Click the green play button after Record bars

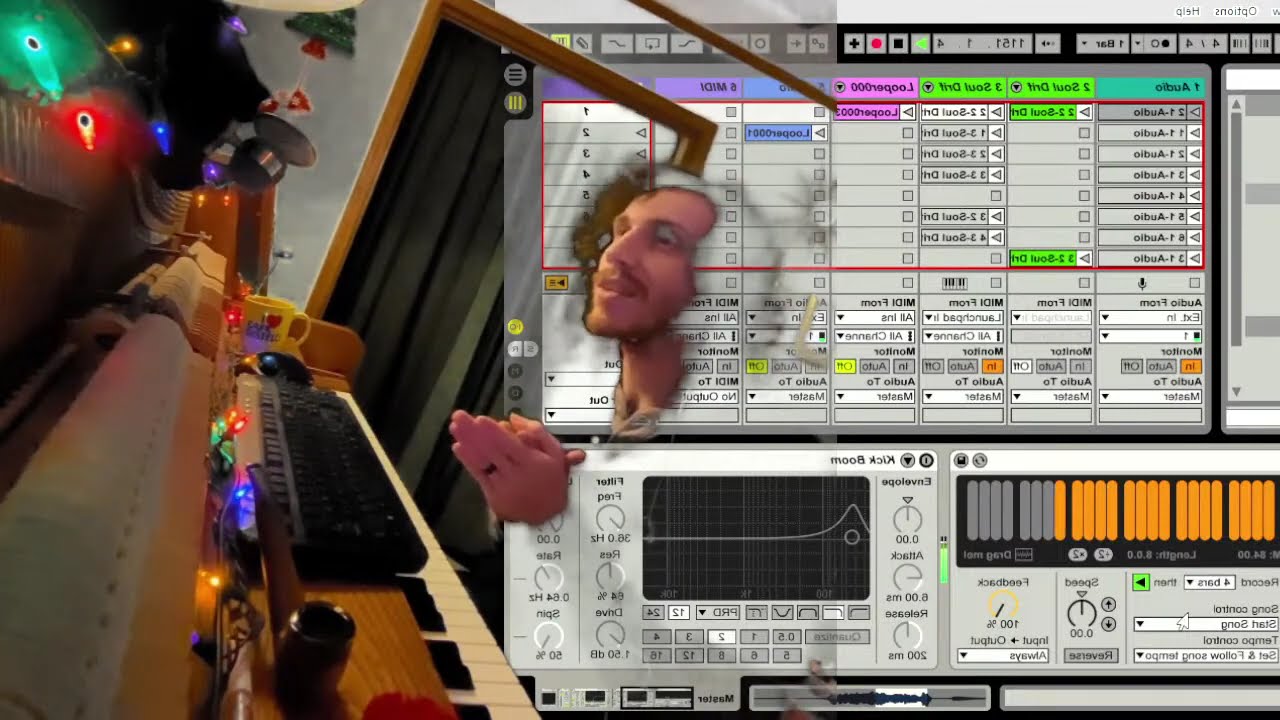1140,582
